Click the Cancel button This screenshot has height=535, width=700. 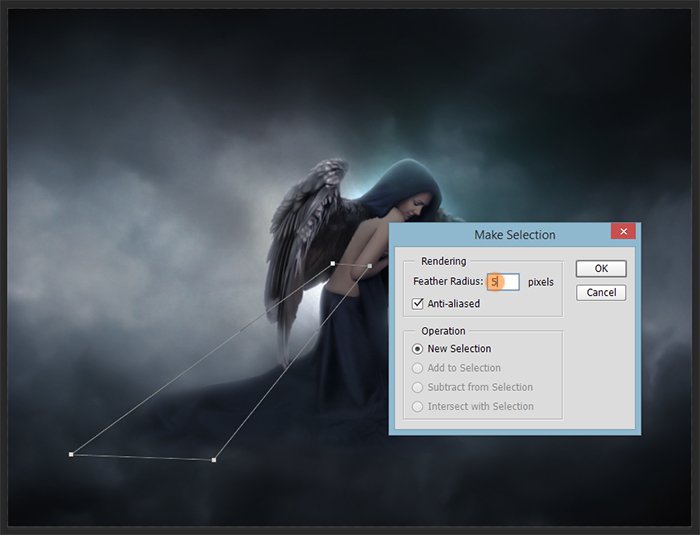[601, 292]
